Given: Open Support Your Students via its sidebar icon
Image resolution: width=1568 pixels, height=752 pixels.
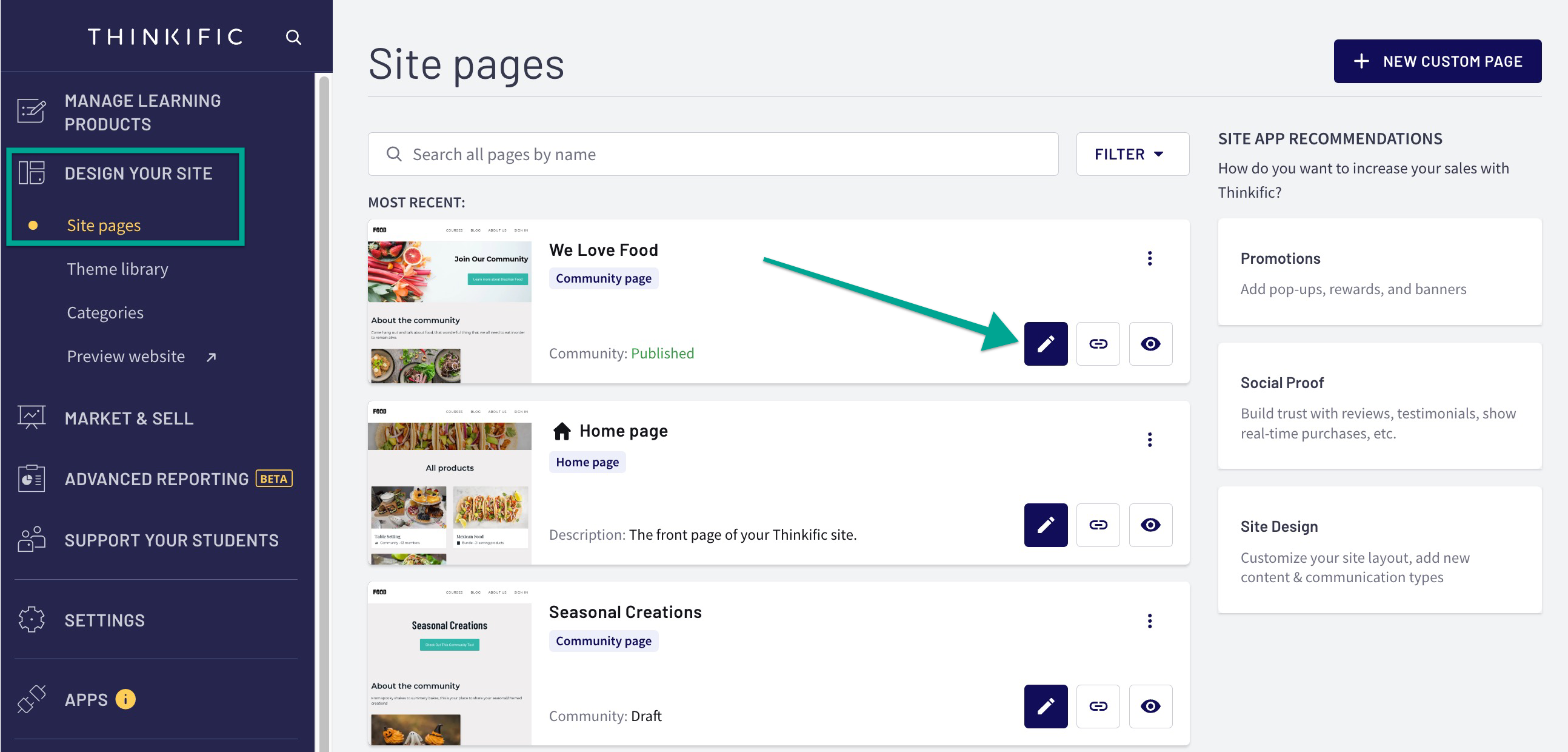Looking at the screenshot, I should pyautogui.click(x=30, y=540).
